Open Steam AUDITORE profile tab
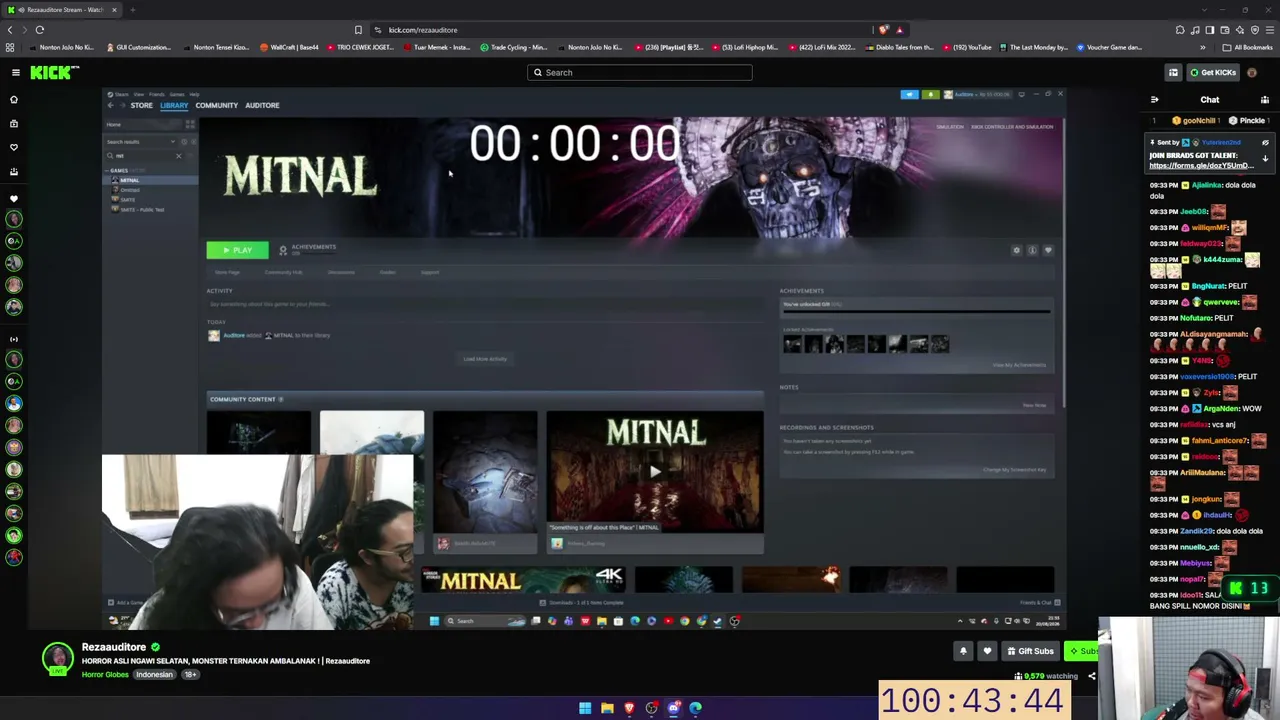1280x720 pixels. click(262, 105)
